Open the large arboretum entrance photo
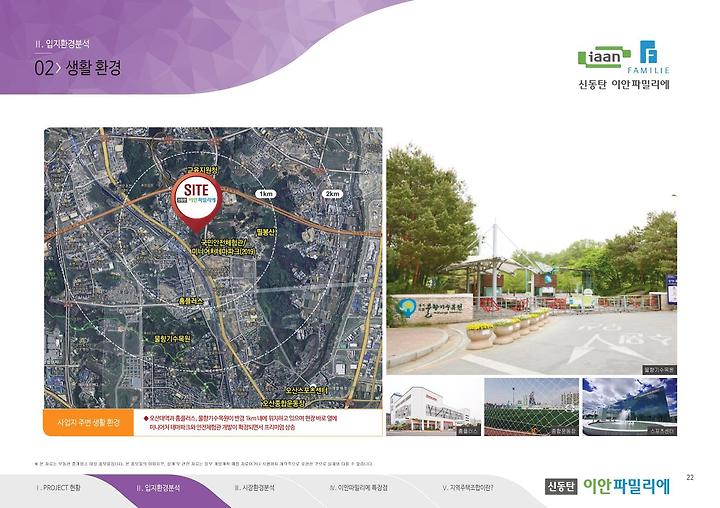Viewport: 720px width, 508px height. [531, 260]
